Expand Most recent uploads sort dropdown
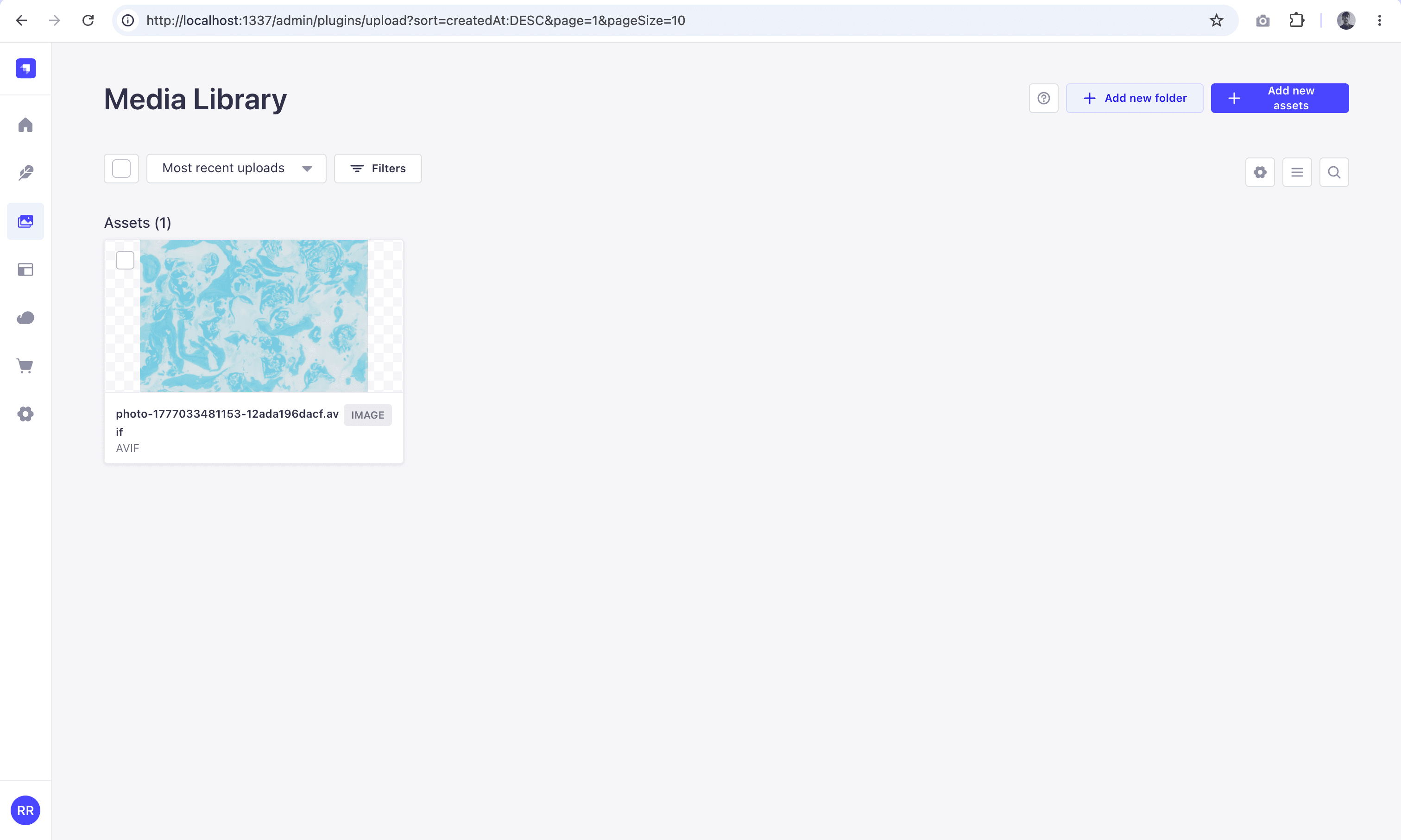 pyautogui.click(x=236, y=169)
